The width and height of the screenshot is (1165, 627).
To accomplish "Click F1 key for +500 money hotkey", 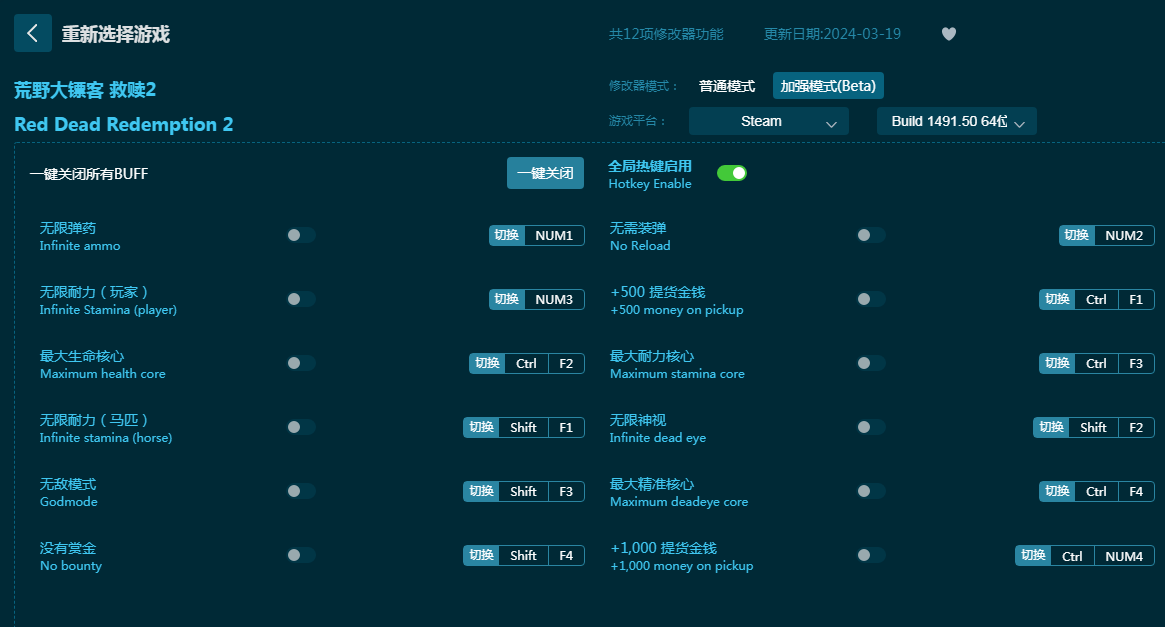I will [x=1136, y=299].
